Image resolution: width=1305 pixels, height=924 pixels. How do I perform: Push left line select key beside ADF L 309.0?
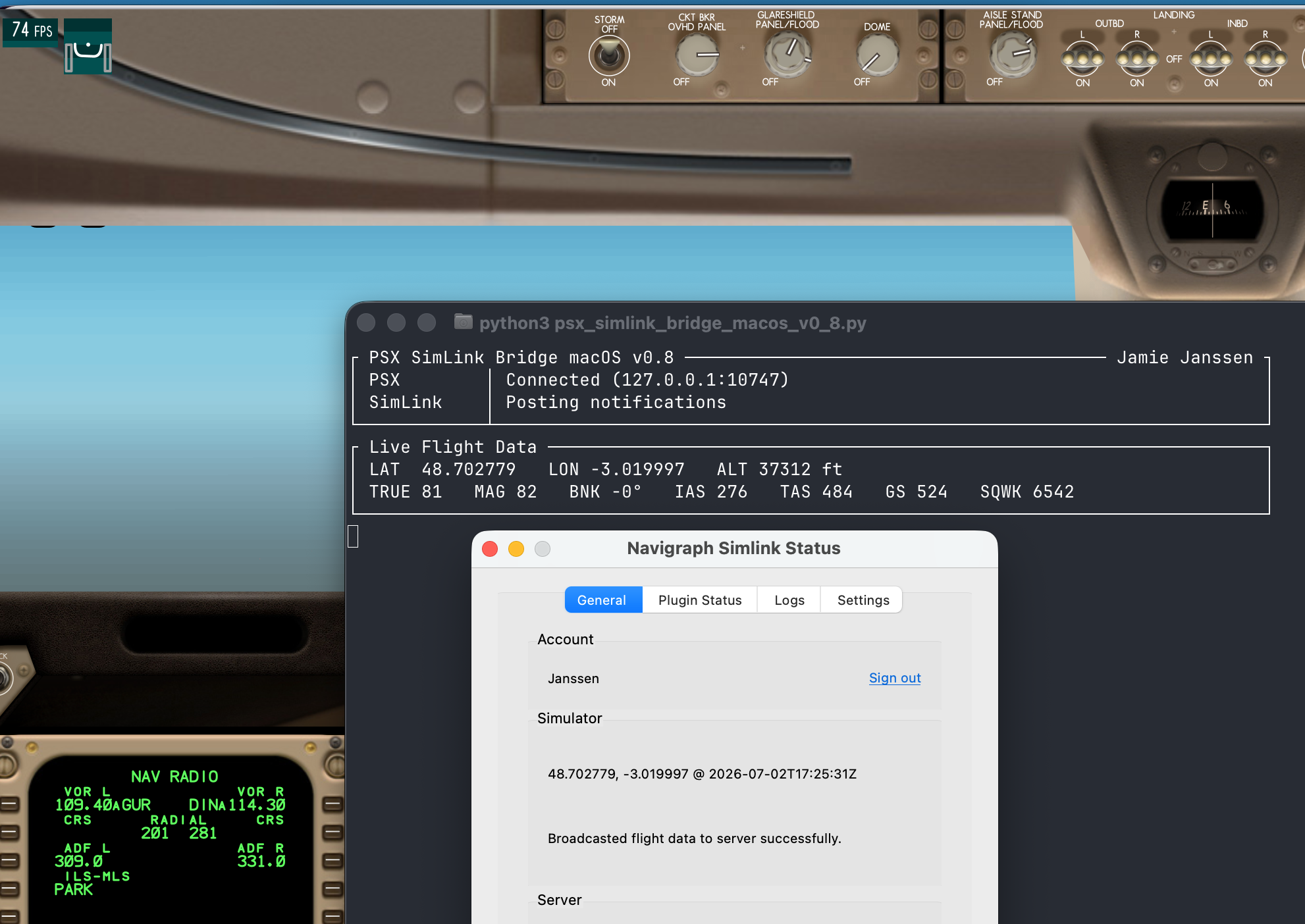(10, 861)
